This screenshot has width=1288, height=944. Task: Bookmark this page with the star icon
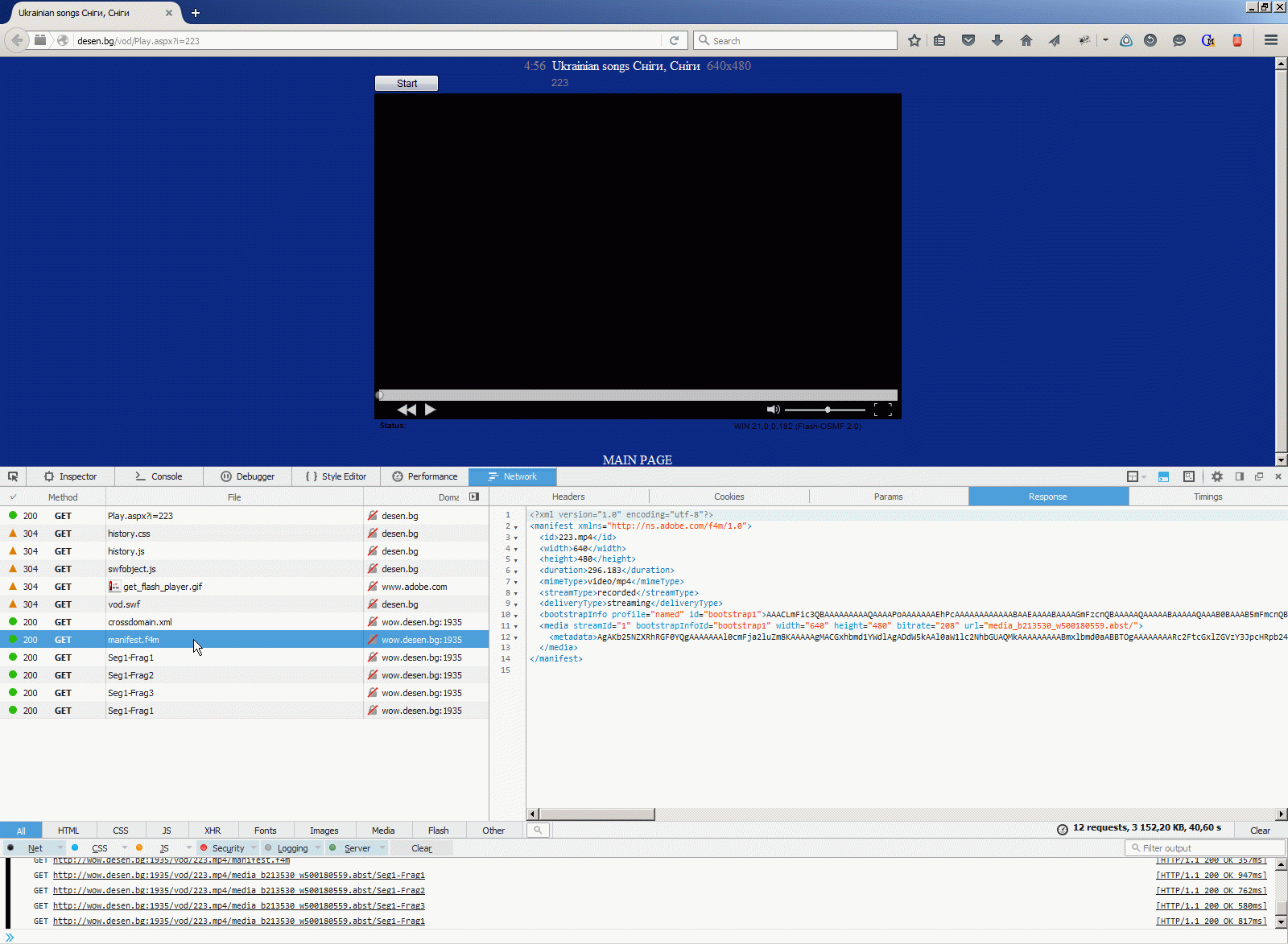pos(914,40)
